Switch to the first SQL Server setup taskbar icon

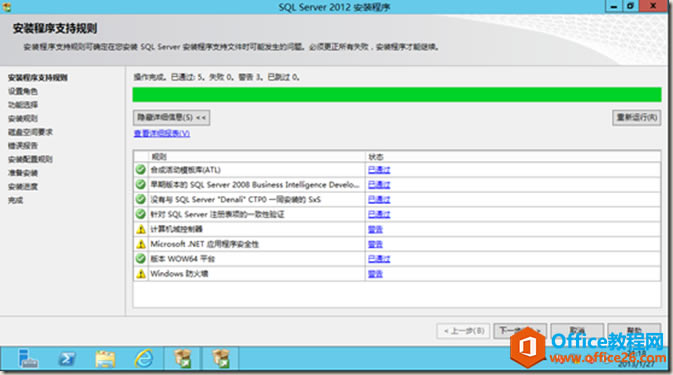coord(183,358)
